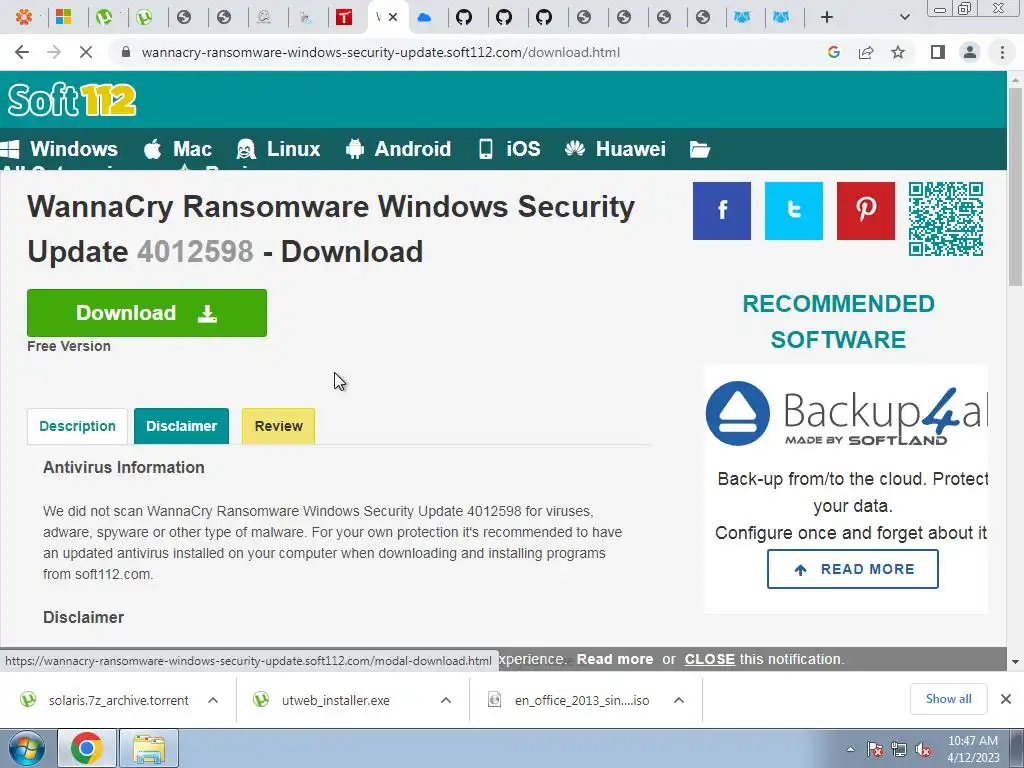Screen dimensions: 1024x768
Task: Click the Free Version text
Action: coord(69,346)
